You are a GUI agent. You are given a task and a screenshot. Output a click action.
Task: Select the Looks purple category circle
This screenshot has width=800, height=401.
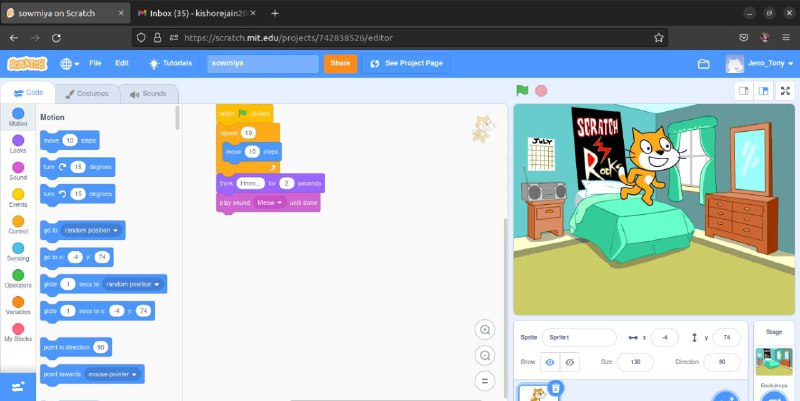18,139
